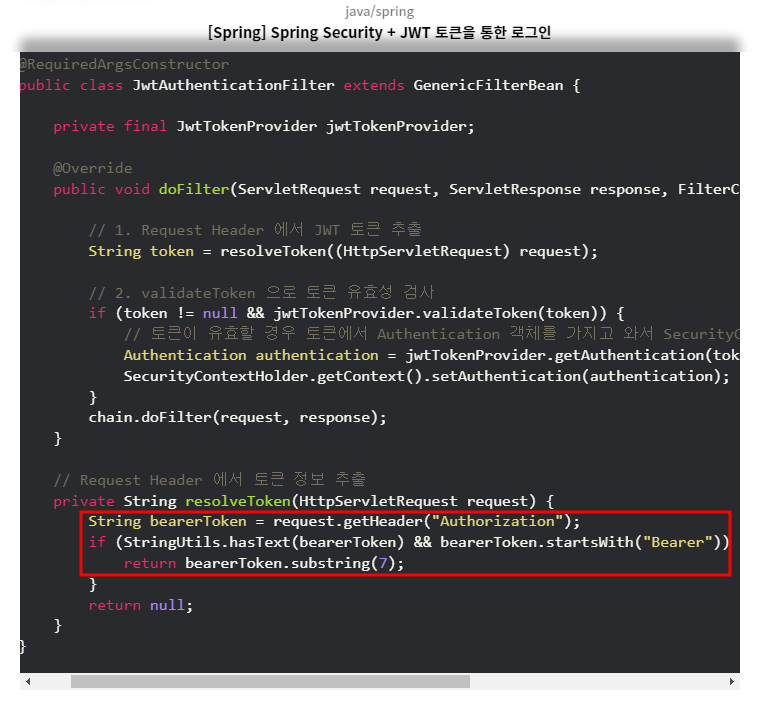Click the comment '// 토큰이 유효할 경우' line
The image size is (763, 709).
(431, 334)
